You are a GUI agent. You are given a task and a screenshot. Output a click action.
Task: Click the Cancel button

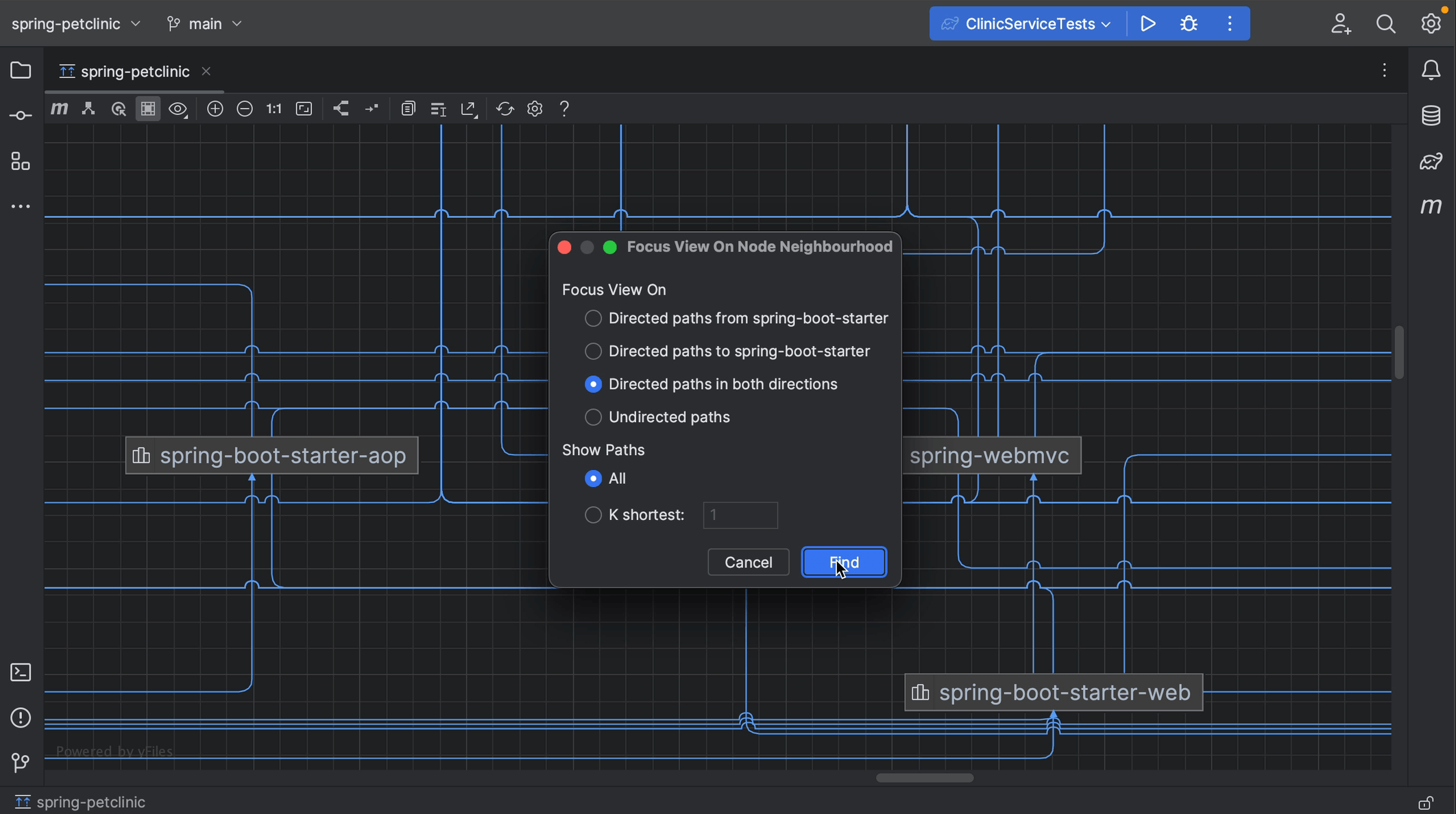748,562
